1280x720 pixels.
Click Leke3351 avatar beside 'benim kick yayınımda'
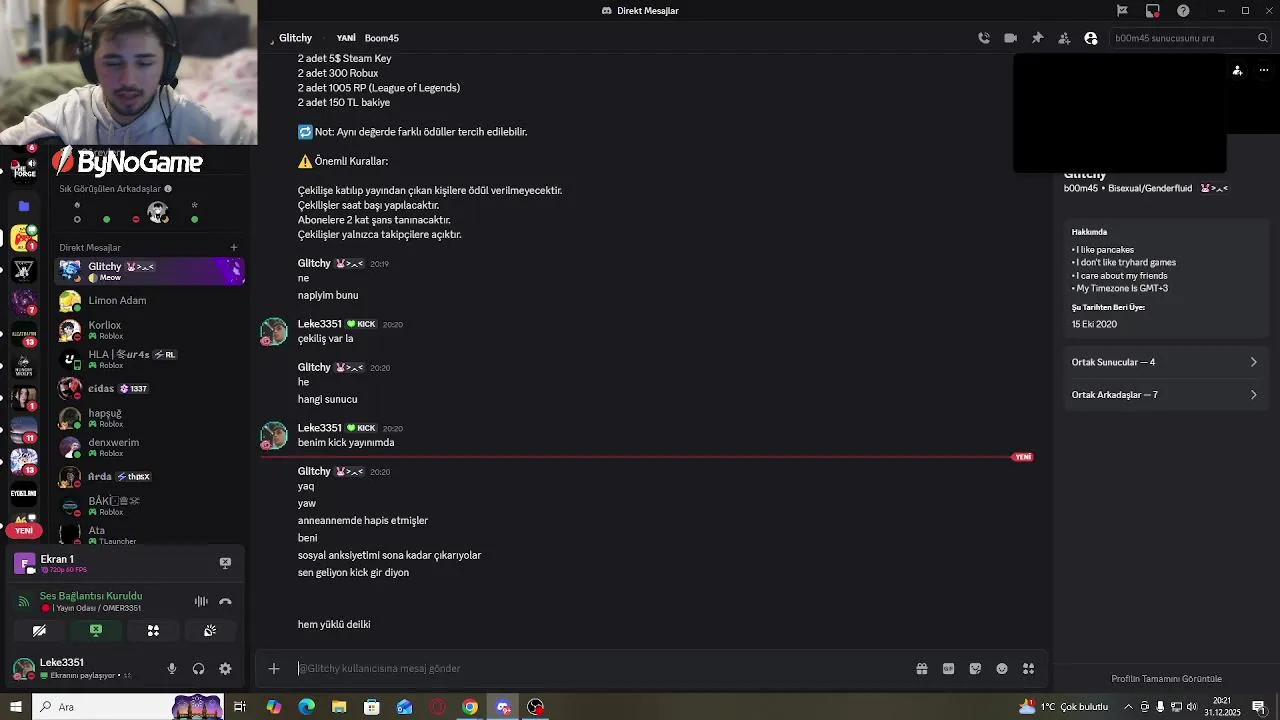click(x=273, y=435)
